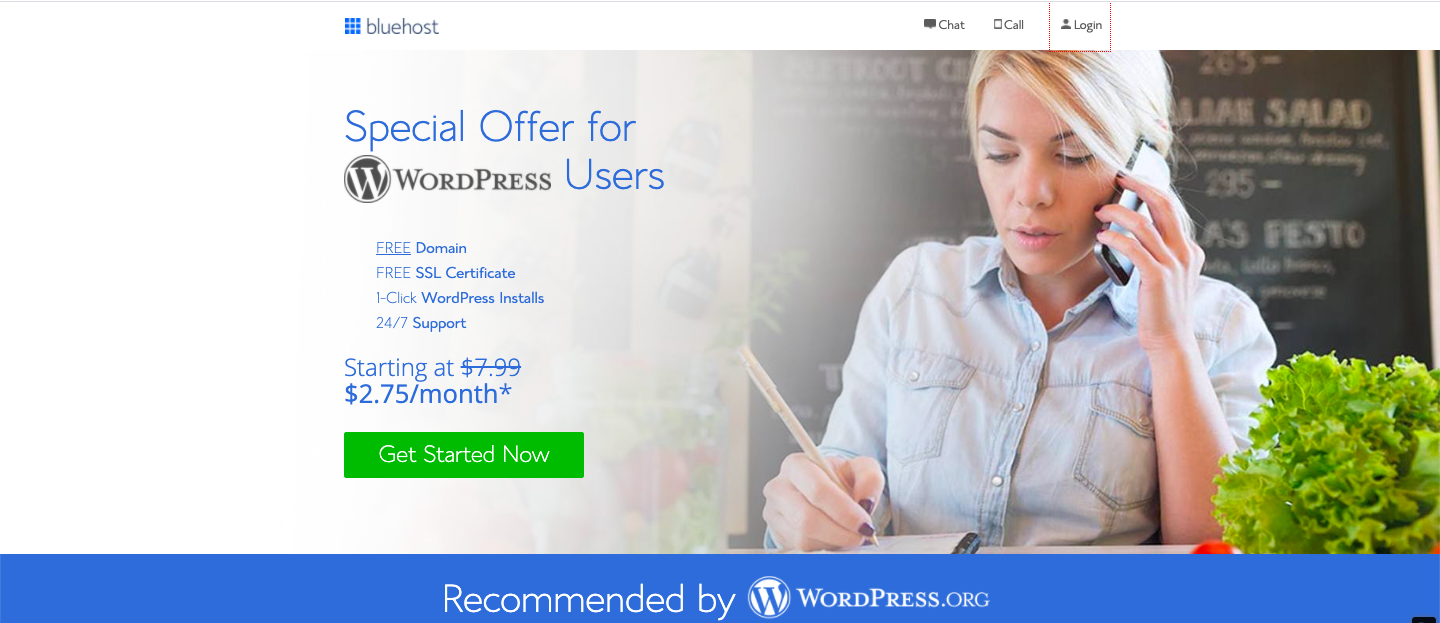
Task: Follow the underlined FREE link
Action: click(x=393, y=248)
